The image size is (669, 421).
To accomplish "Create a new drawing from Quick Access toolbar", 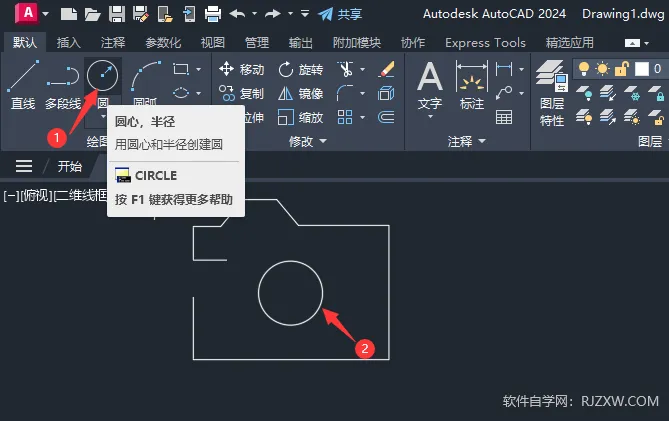I will pyautogui.click(x=69, y=14).
